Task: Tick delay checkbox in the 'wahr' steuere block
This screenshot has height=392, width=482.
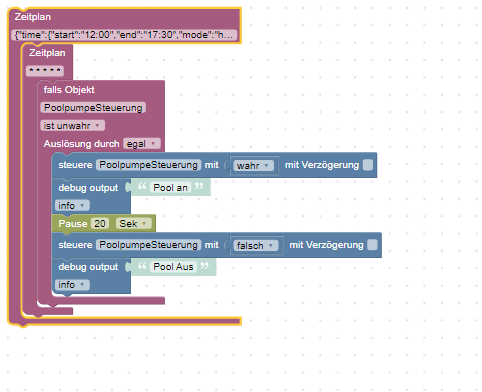Action: pos(368,165)
